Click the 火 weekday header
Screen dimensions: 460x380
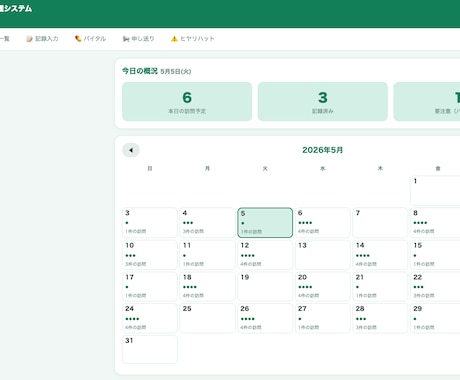pos(265,168)
